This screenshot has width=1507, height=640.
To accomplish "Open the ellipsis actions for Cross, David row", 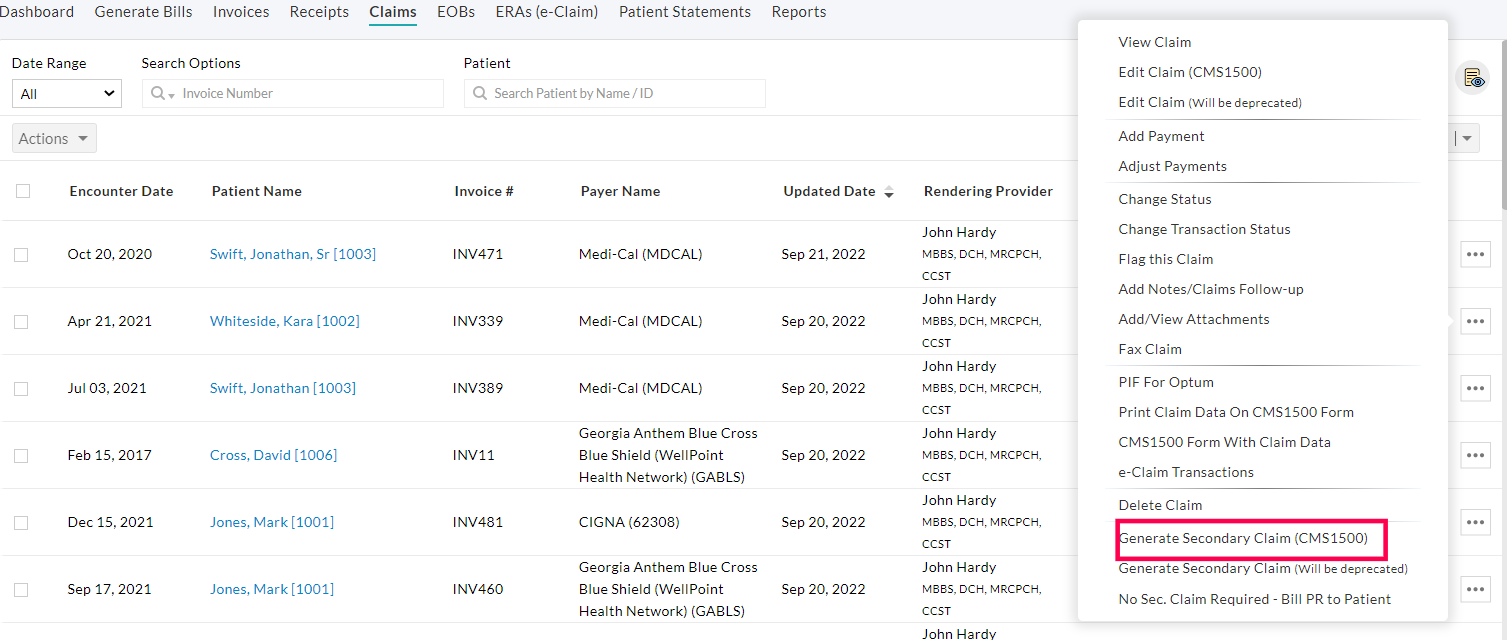I will (1475, 455).
